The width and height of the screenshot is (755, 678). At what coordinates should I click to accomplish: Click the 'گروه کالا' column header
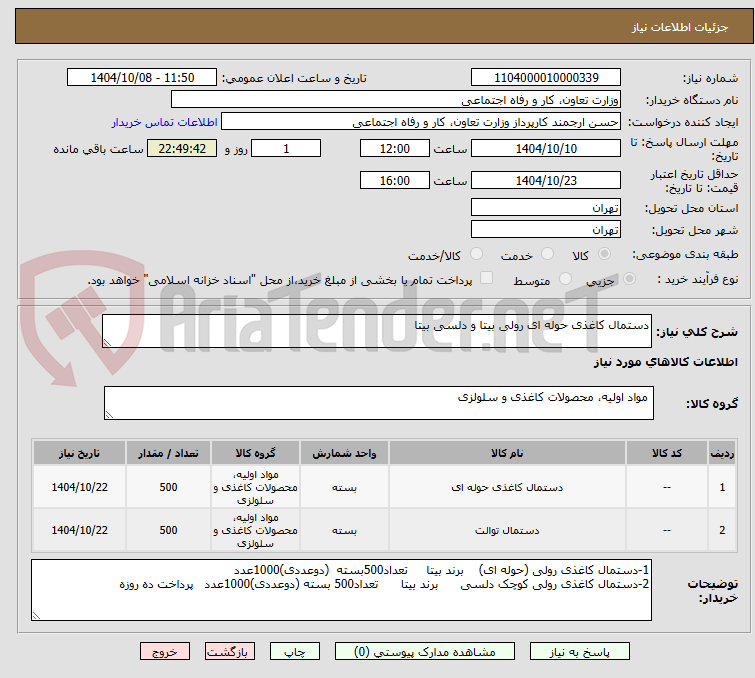[x=255, y=453]
